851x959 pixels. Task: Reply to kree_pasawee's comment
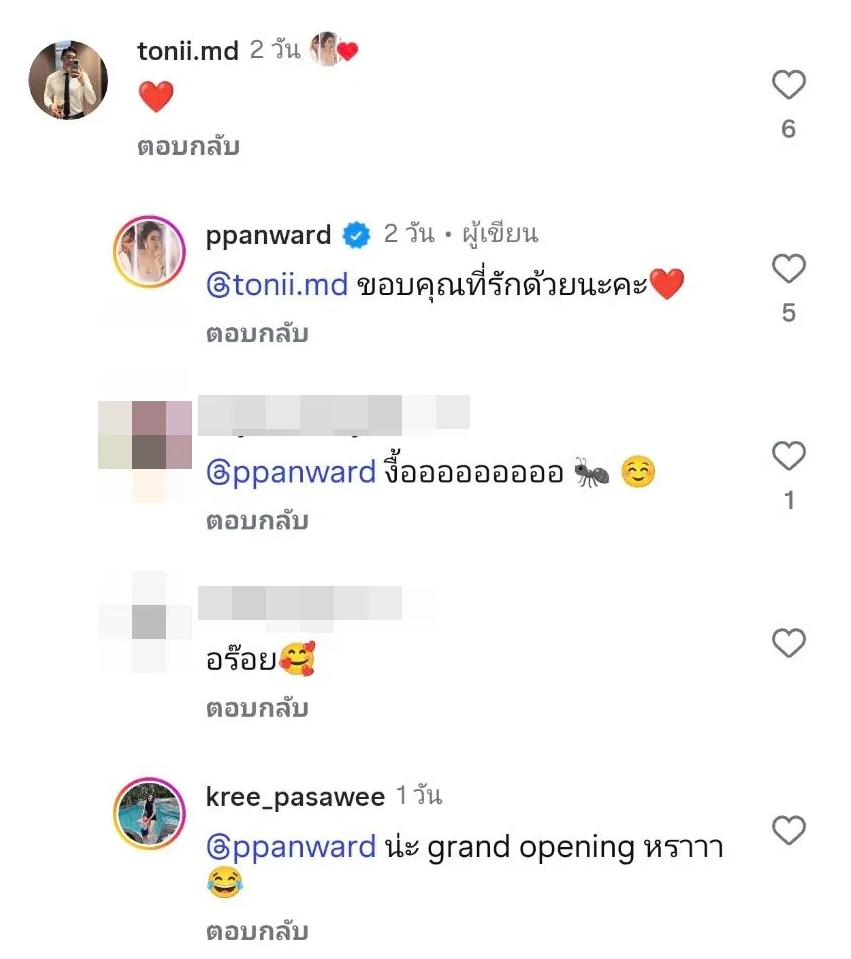[x=257, y=932]
